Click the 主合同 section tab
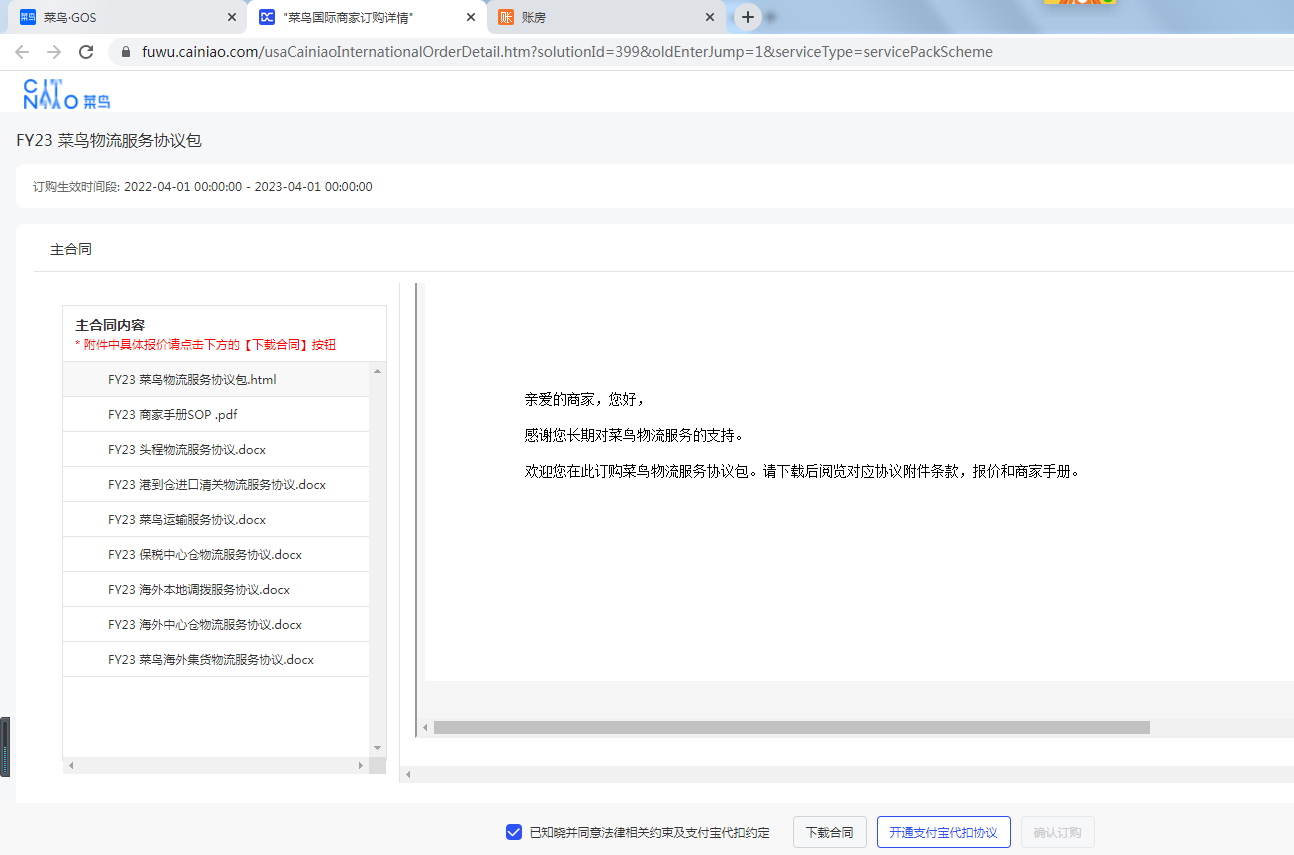Viewport: 1294px width, 855px height. pos(71,249)
